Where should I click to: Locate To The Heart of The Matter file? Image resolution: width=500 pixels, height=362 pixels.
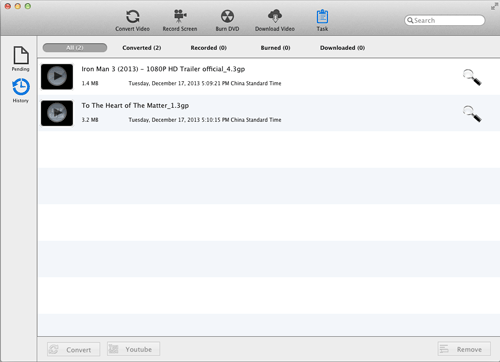point(472,114)
